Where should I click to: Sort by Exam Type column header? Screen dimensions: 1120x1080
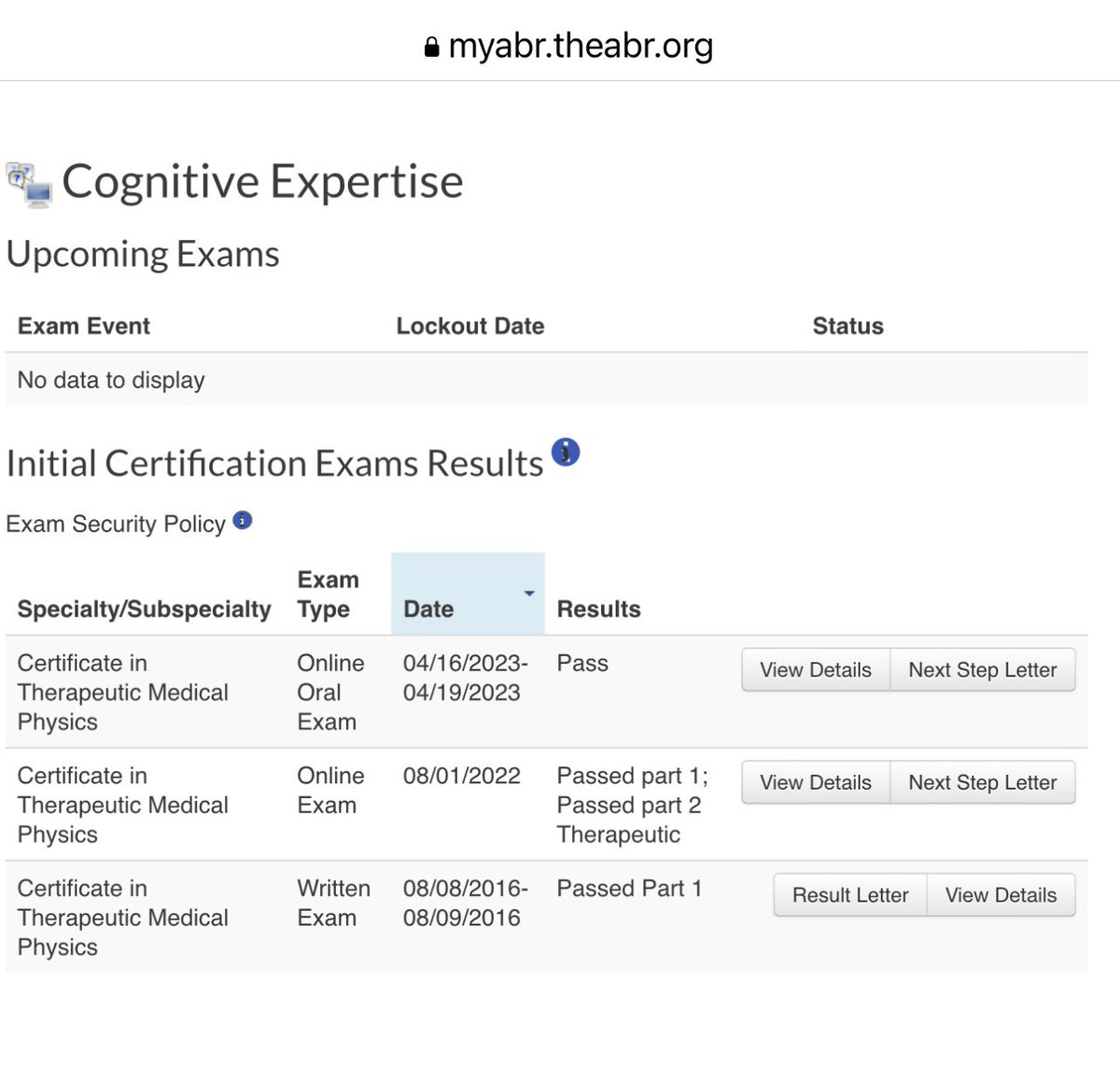tap(328, 595)
